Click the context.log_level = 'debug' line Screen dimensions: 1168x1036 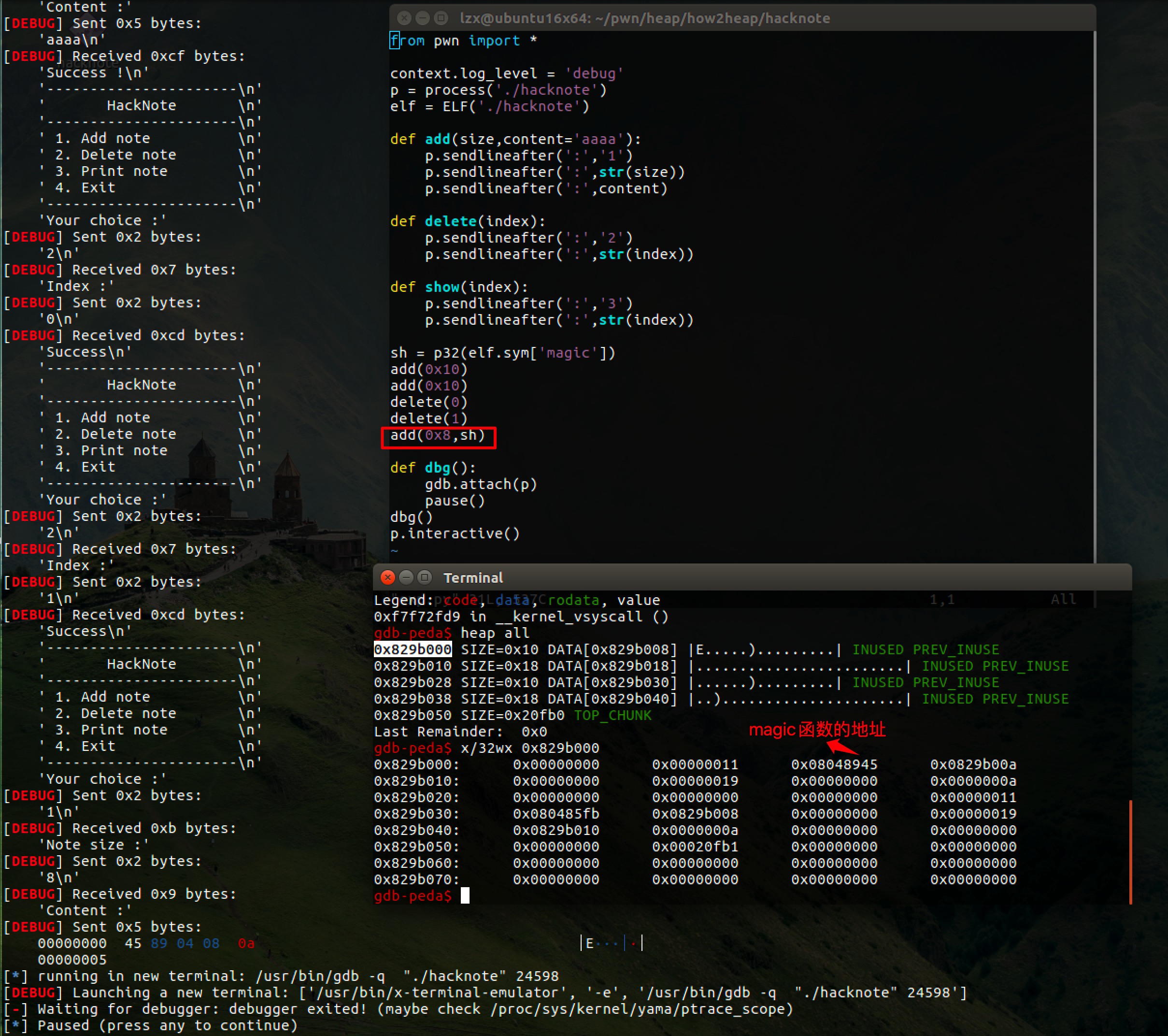[506, 74]
